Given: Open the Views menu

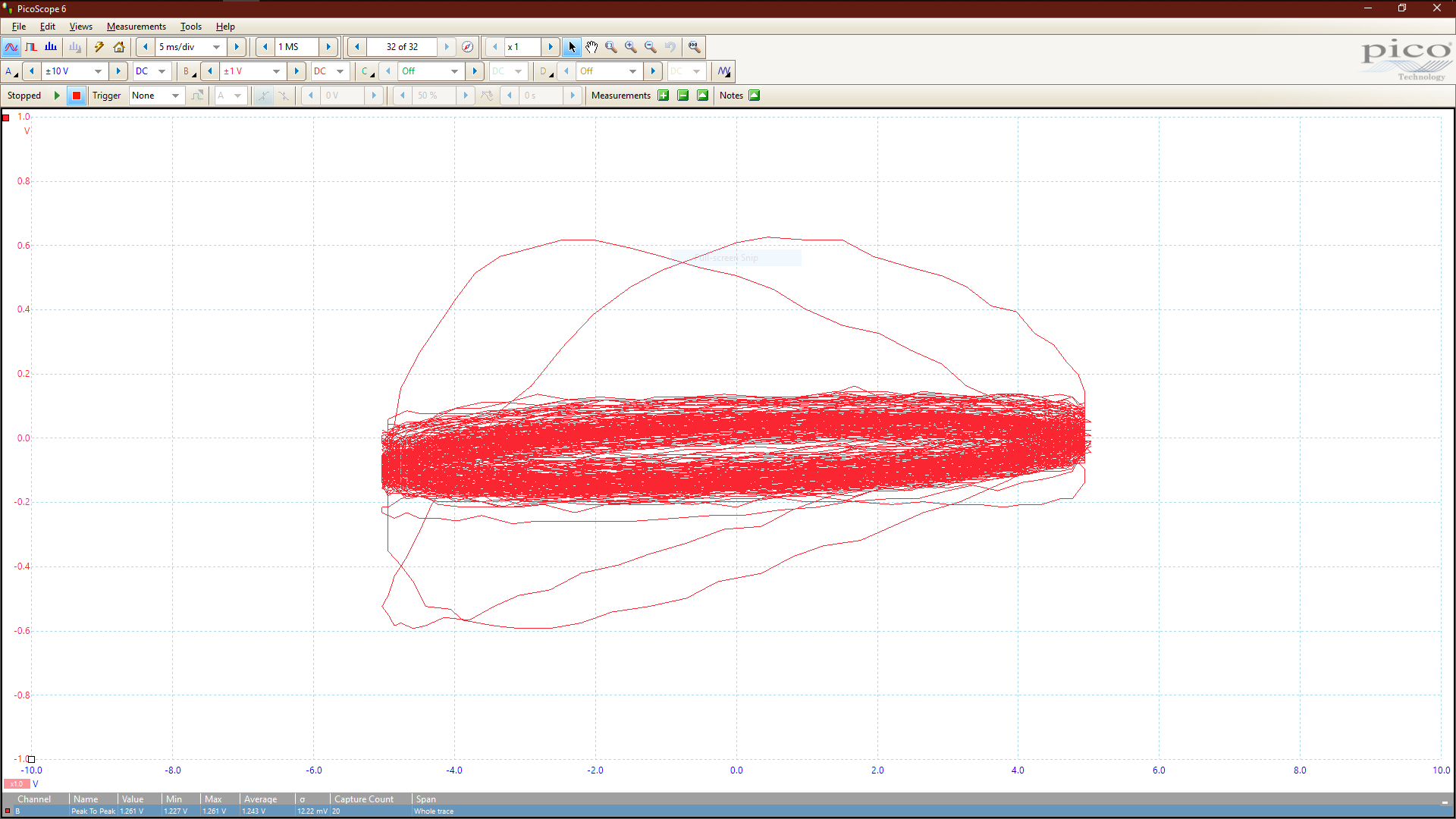Looking at the screenshot, I should (80, 27).
